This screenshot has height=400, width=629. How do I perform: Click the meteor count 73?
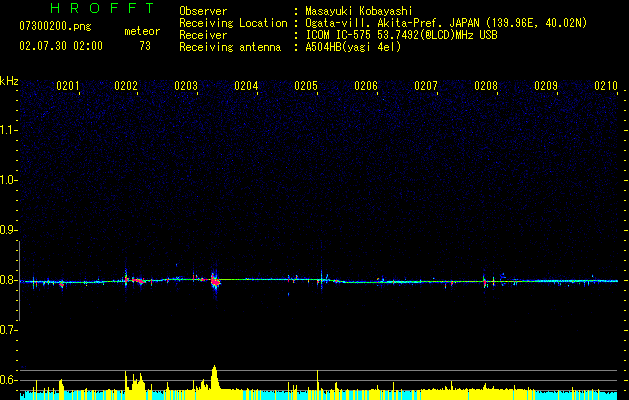145,46
